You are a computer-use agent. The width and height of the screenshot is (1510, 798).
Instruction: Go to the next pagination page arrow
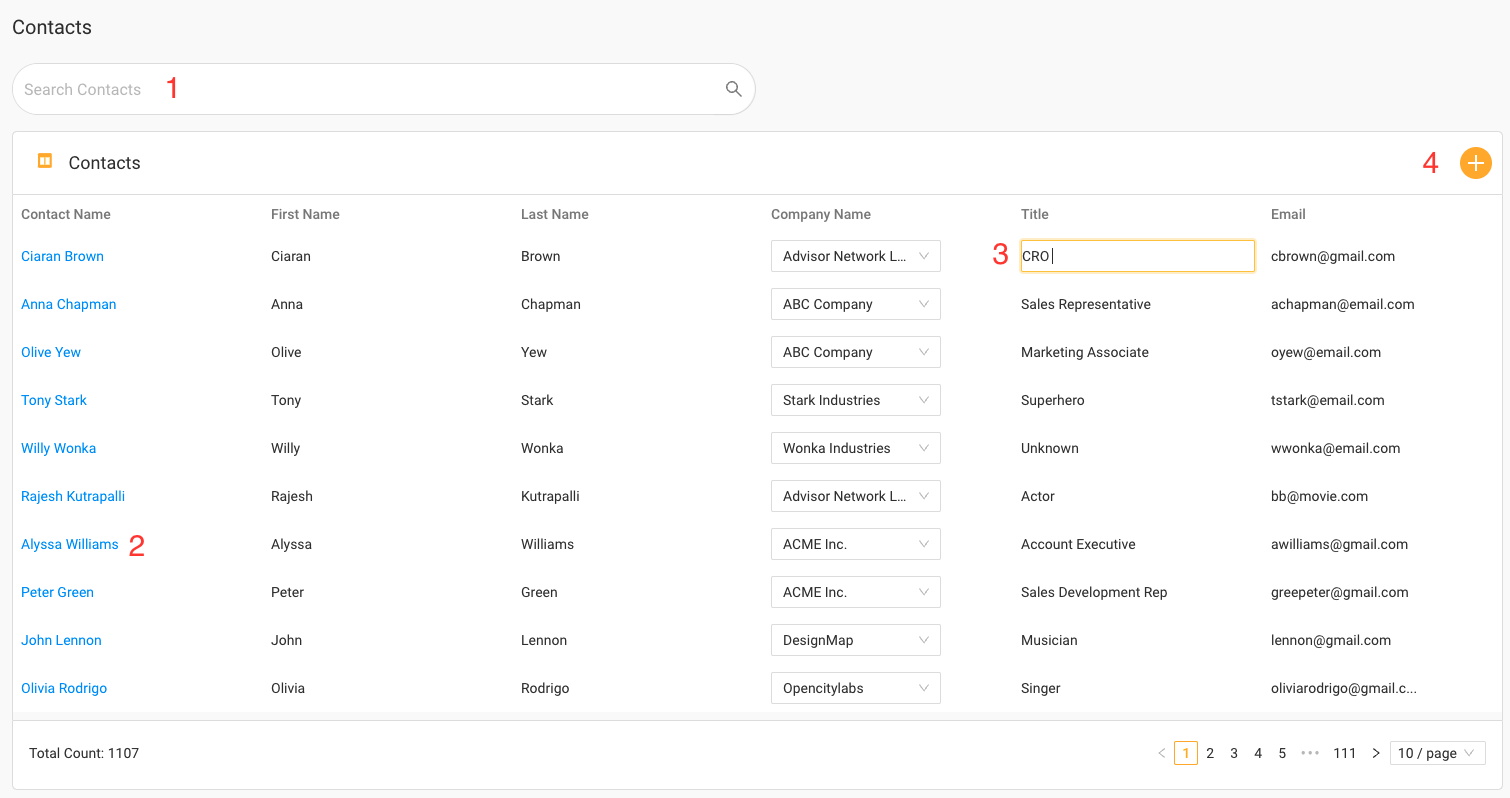pos(1375,753)
